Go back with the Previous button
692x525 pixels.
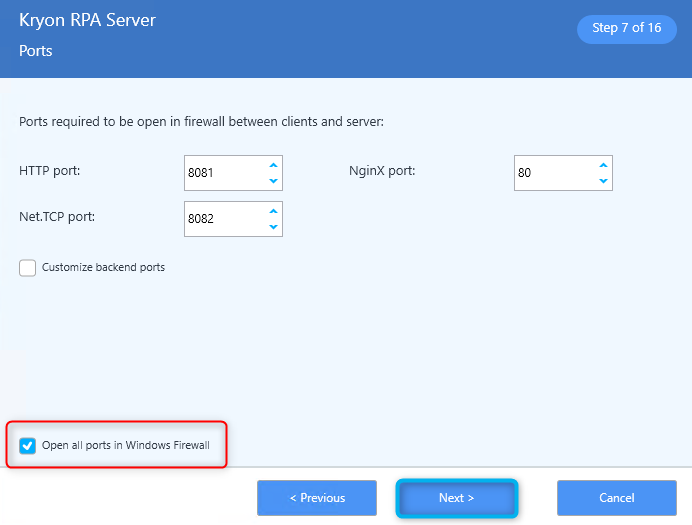[x=316, y=498]
